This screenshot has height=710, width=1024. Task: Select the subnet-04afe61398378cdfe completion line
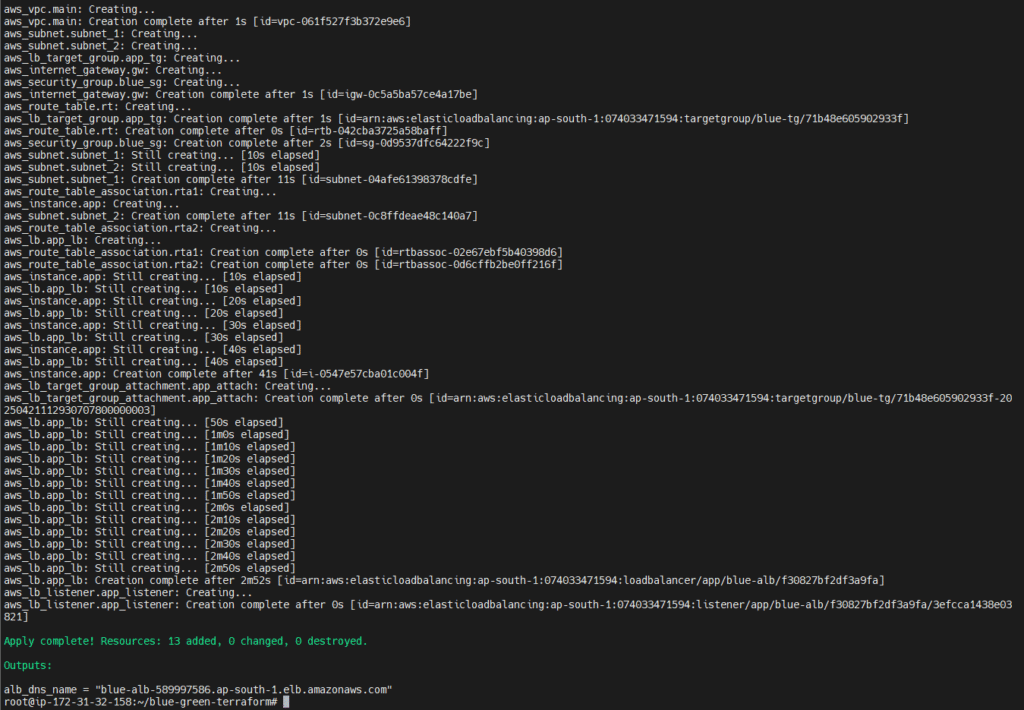coord(240,180)
